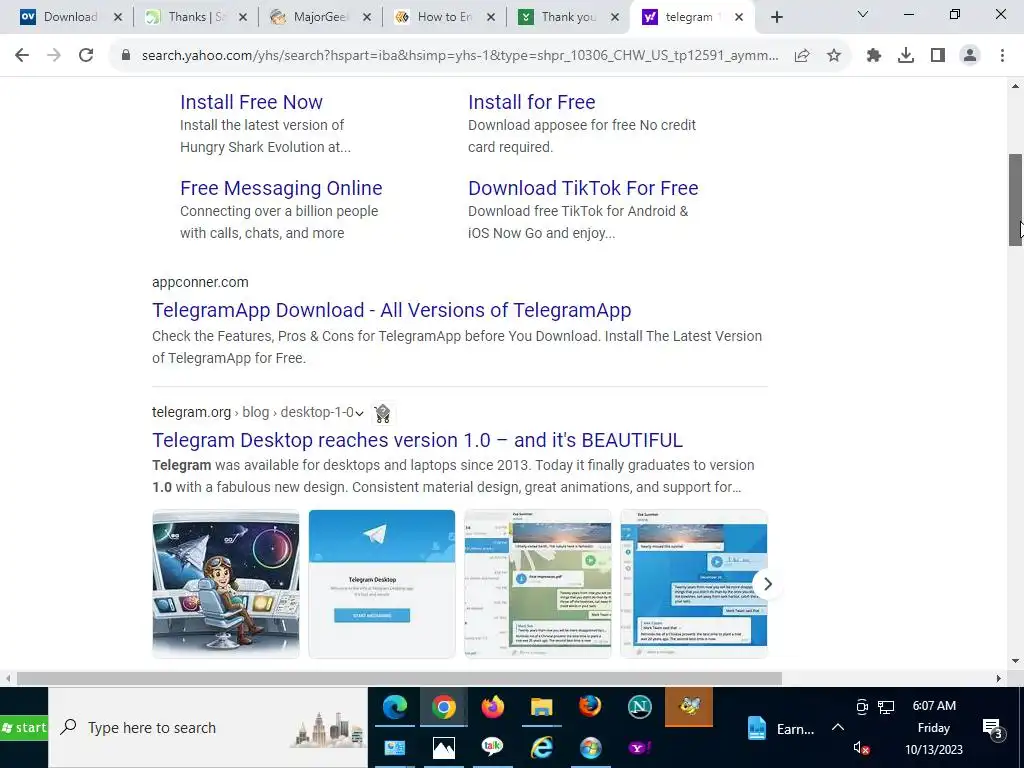Open TelegramApp Download All Versions link
Image resolution: width=1024 pixels, height=768 pixels.
tap(392, 310)
